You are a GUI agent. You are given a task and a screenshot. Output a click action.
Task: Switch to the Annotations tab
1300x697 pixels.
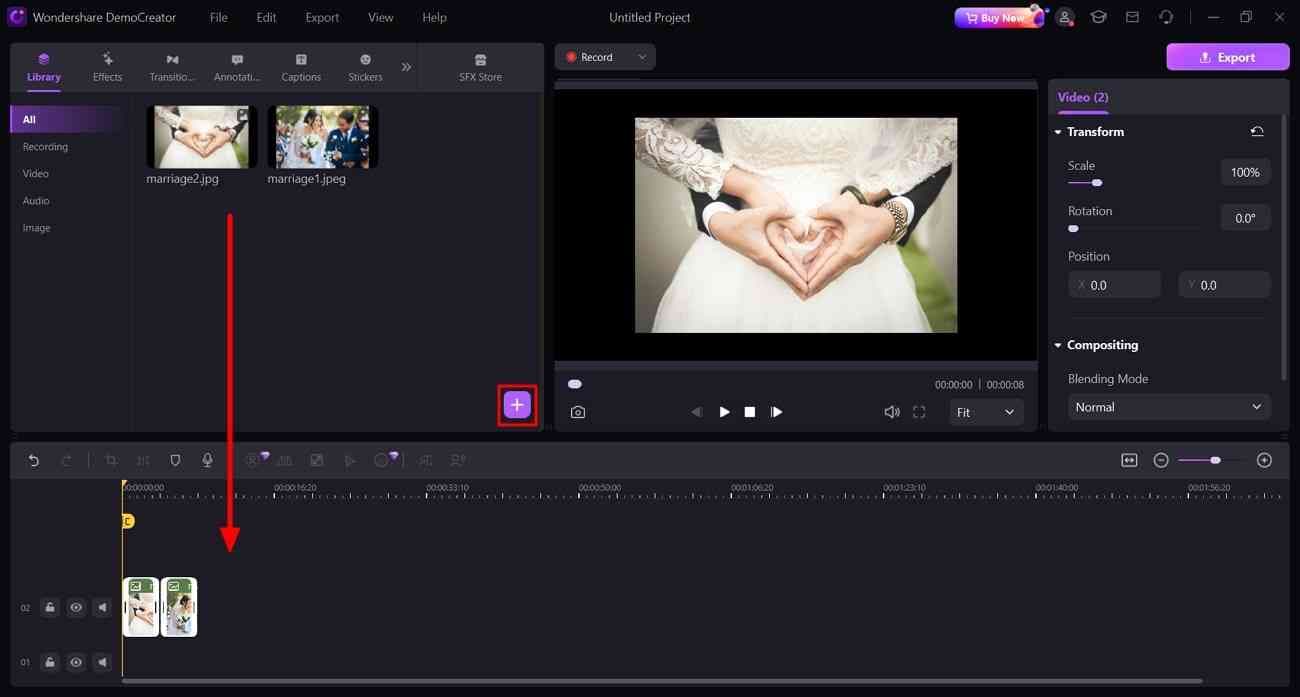pos(237,68)
